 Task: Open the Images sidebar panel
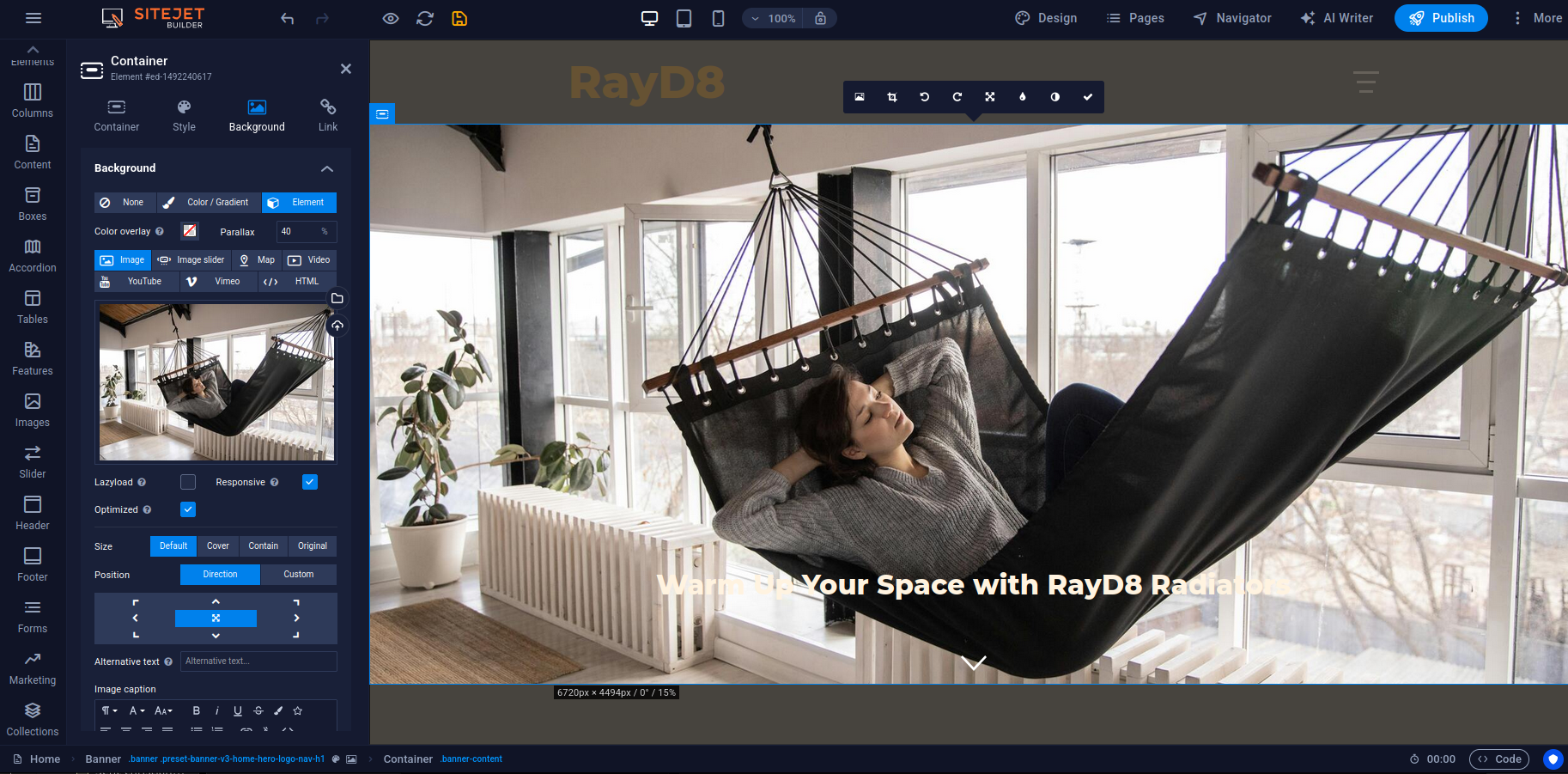[x=33, y=410]
